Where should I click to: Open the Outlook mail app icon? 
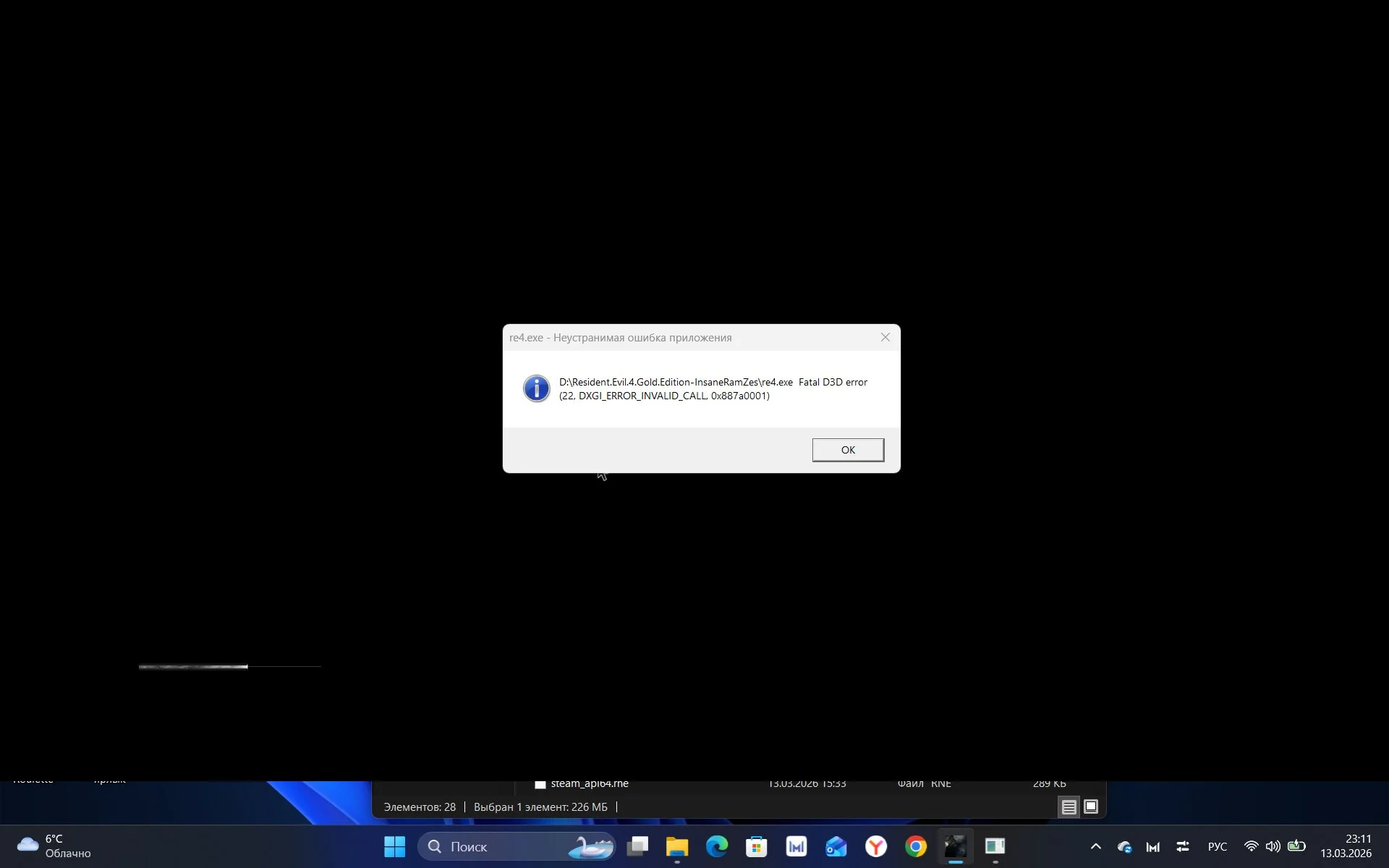click(x=836, y=846)
